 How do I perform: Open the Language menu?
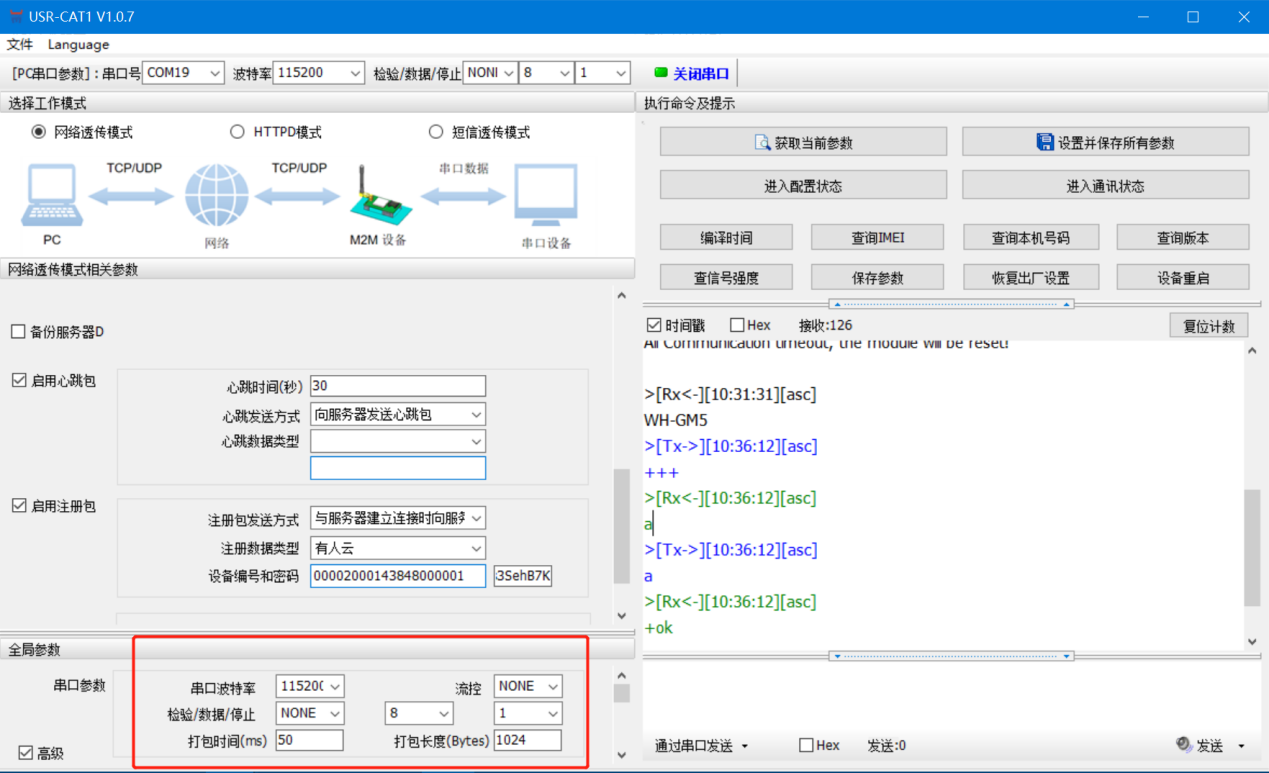tap(78, 45)
